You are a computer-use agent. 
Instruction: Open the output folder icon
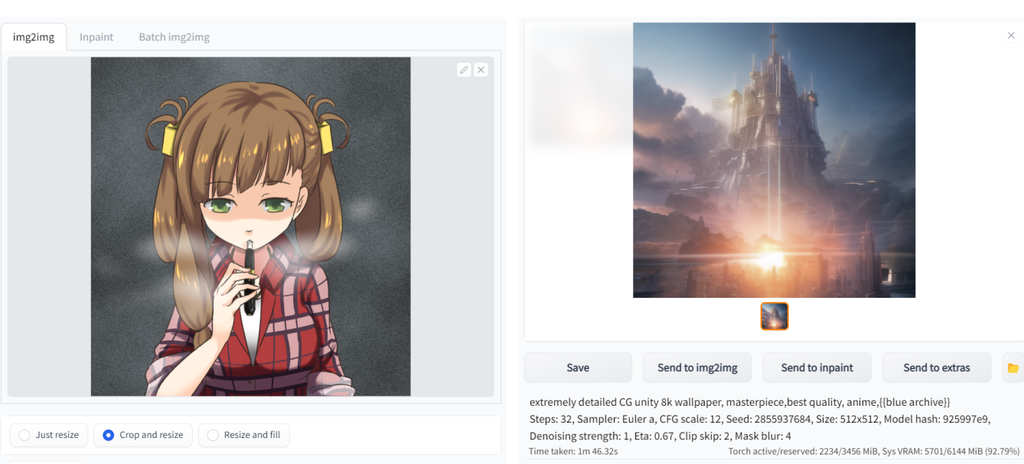click(1013, 368)
